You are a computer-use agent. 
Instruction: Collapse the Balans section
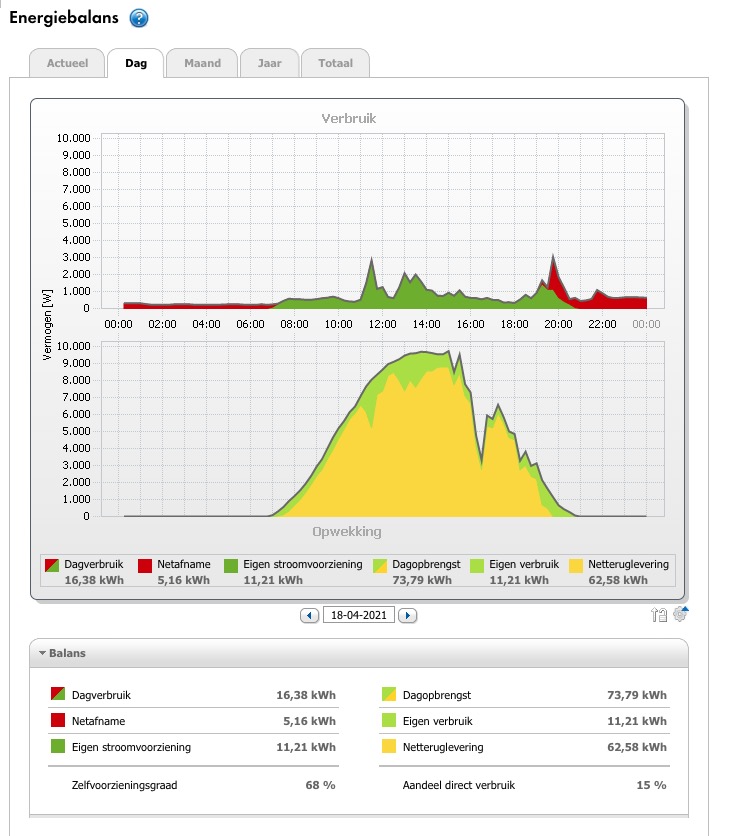coord(44,653)
